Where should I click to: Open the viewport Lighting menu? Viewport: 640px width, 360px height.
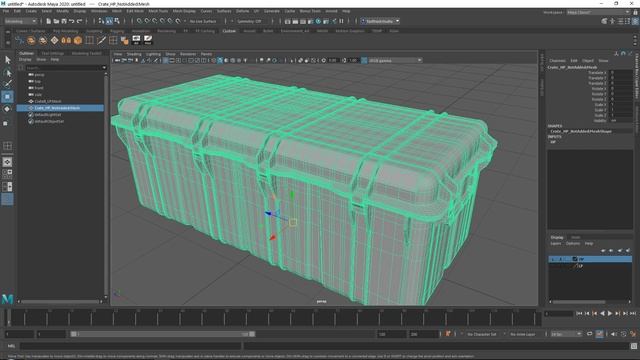(x=153, y=54)
